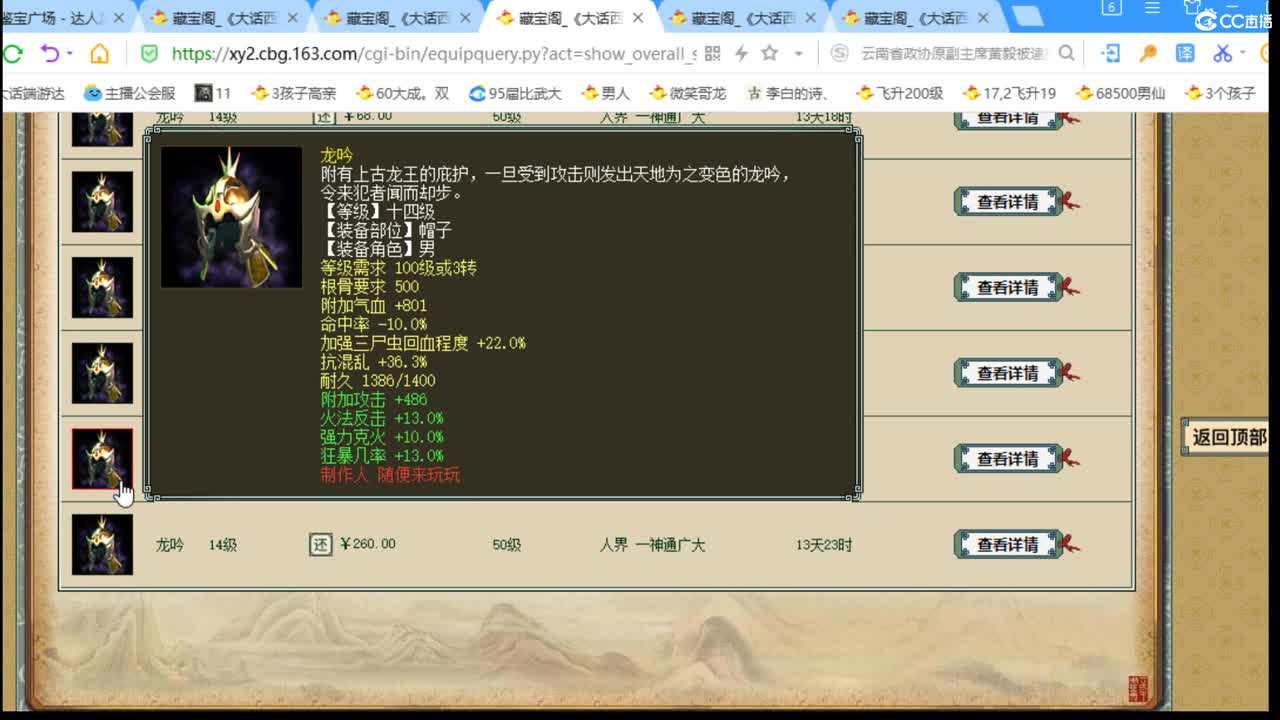Click 根骨要求 500 line
Viewport: 1280px width, 720px height.
click(x=370, y=287)
